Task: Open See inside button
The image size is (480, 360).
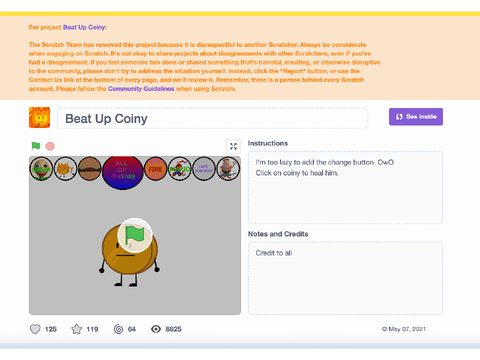Action: pyautogui.click(x=416, y=117)
